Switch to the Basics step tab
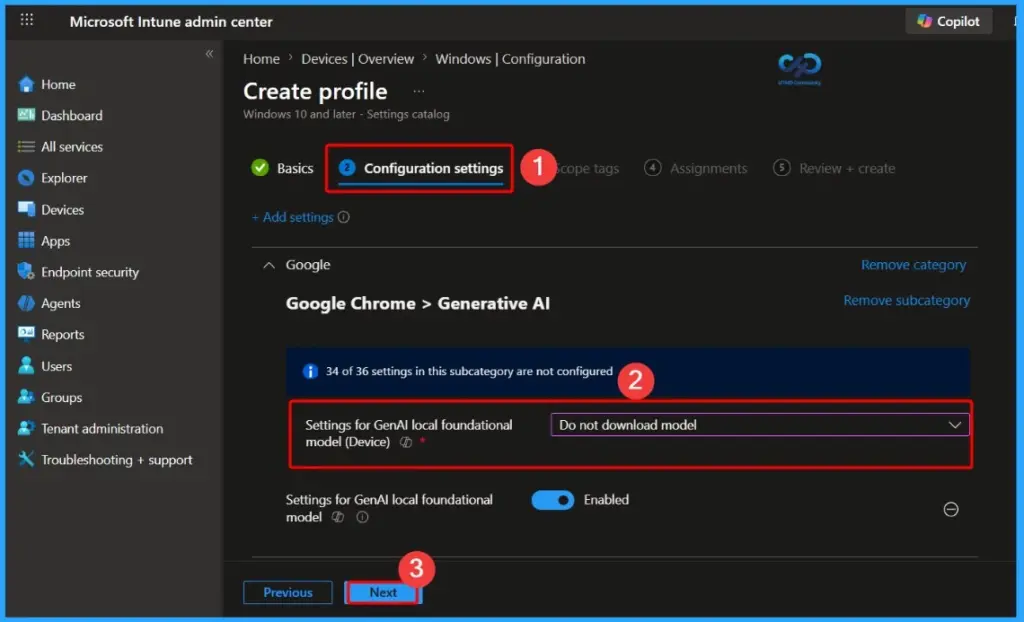Screen dimensions: 1024x622 pyautogui.click(x=282, y=168)
